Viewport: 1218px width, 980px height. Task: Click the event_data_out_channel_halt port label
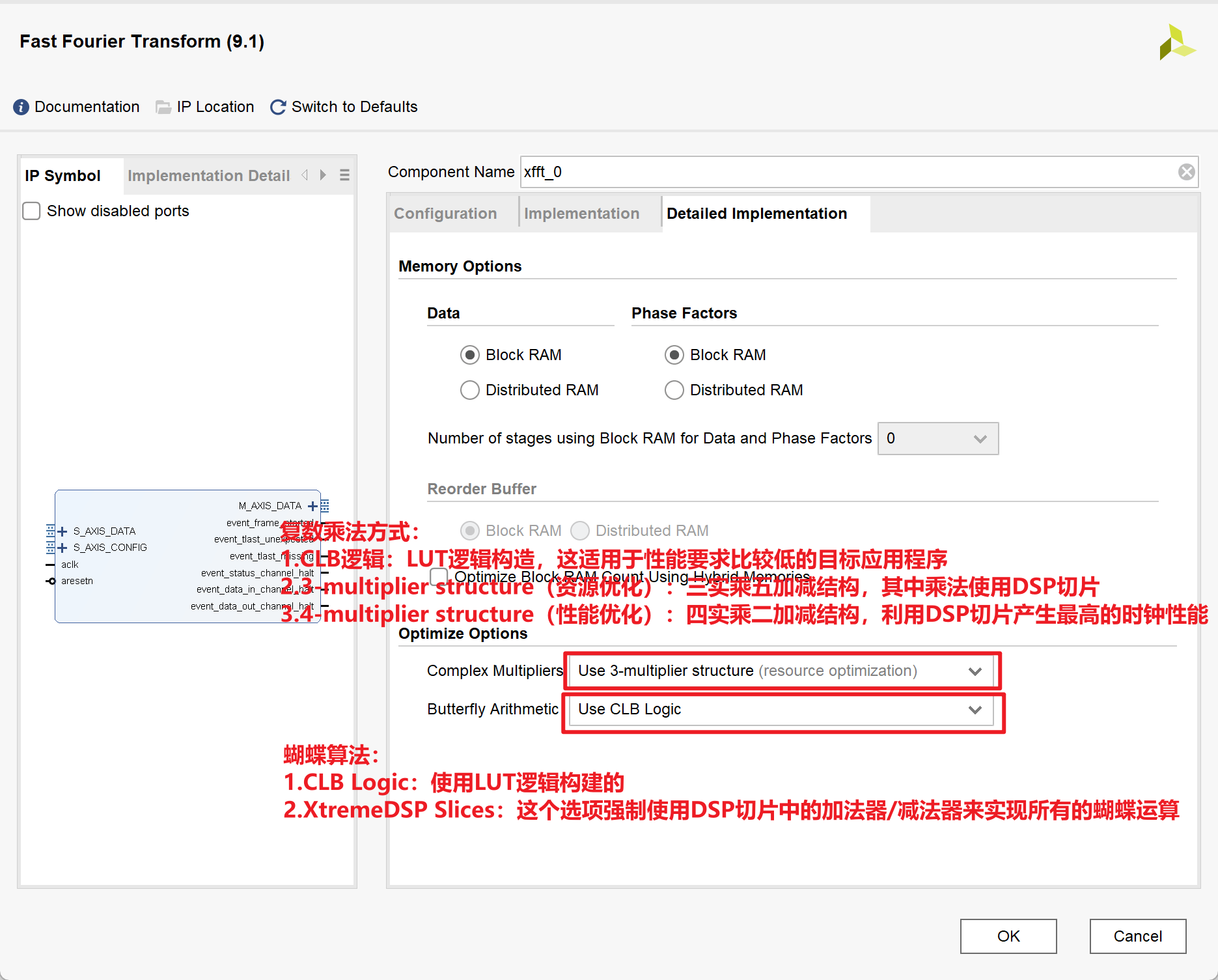pyautogui.click(x=253, y=606)
